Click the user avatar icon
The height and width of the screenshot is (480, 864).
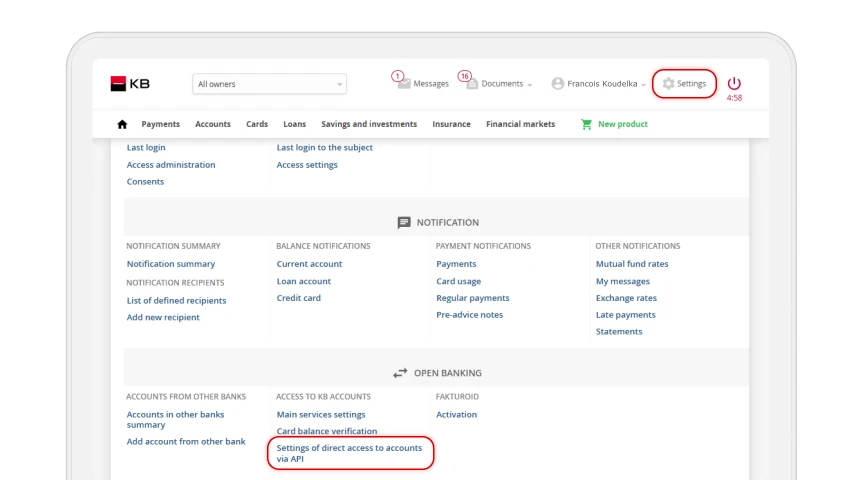click(558, 83)
